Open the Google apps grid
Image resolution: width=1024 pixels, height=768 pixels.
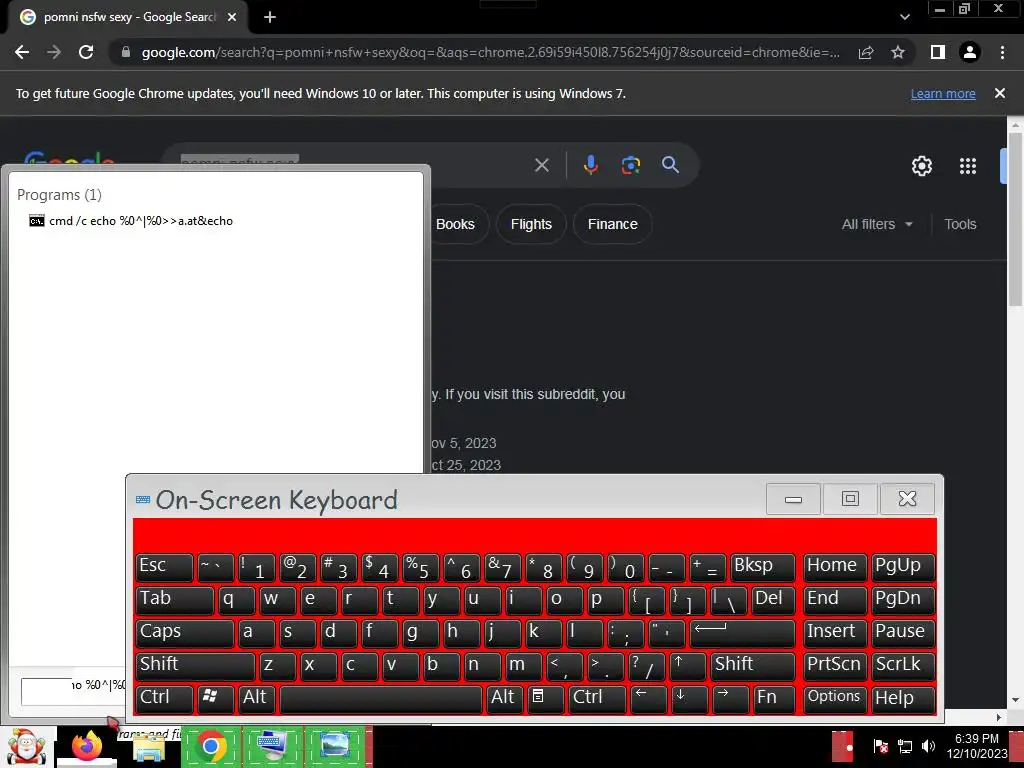point(968,166)
